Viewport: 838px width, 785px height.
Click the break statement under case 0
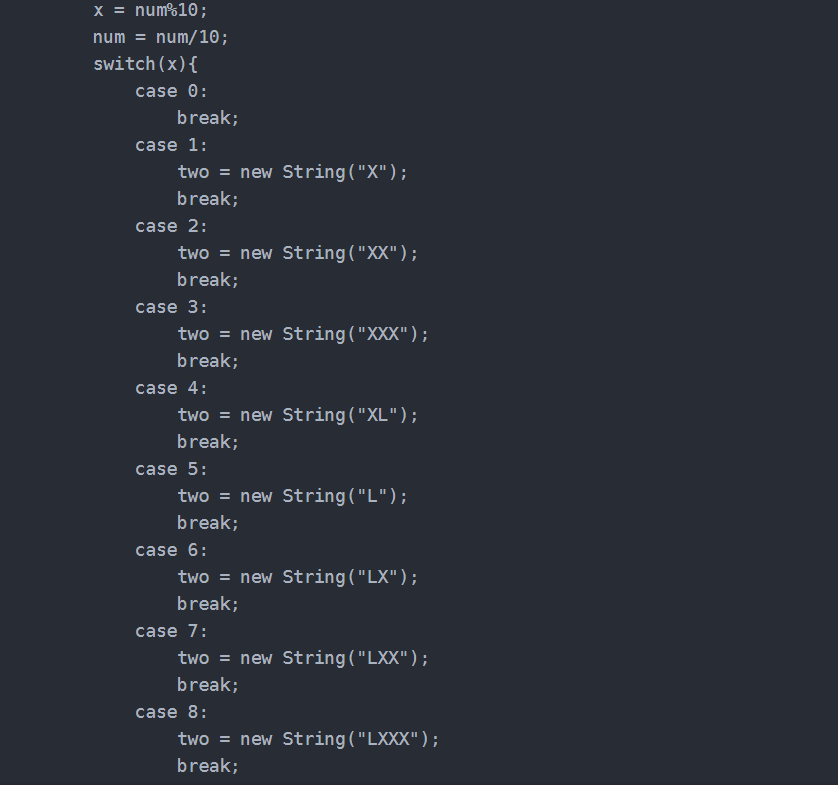208,118
